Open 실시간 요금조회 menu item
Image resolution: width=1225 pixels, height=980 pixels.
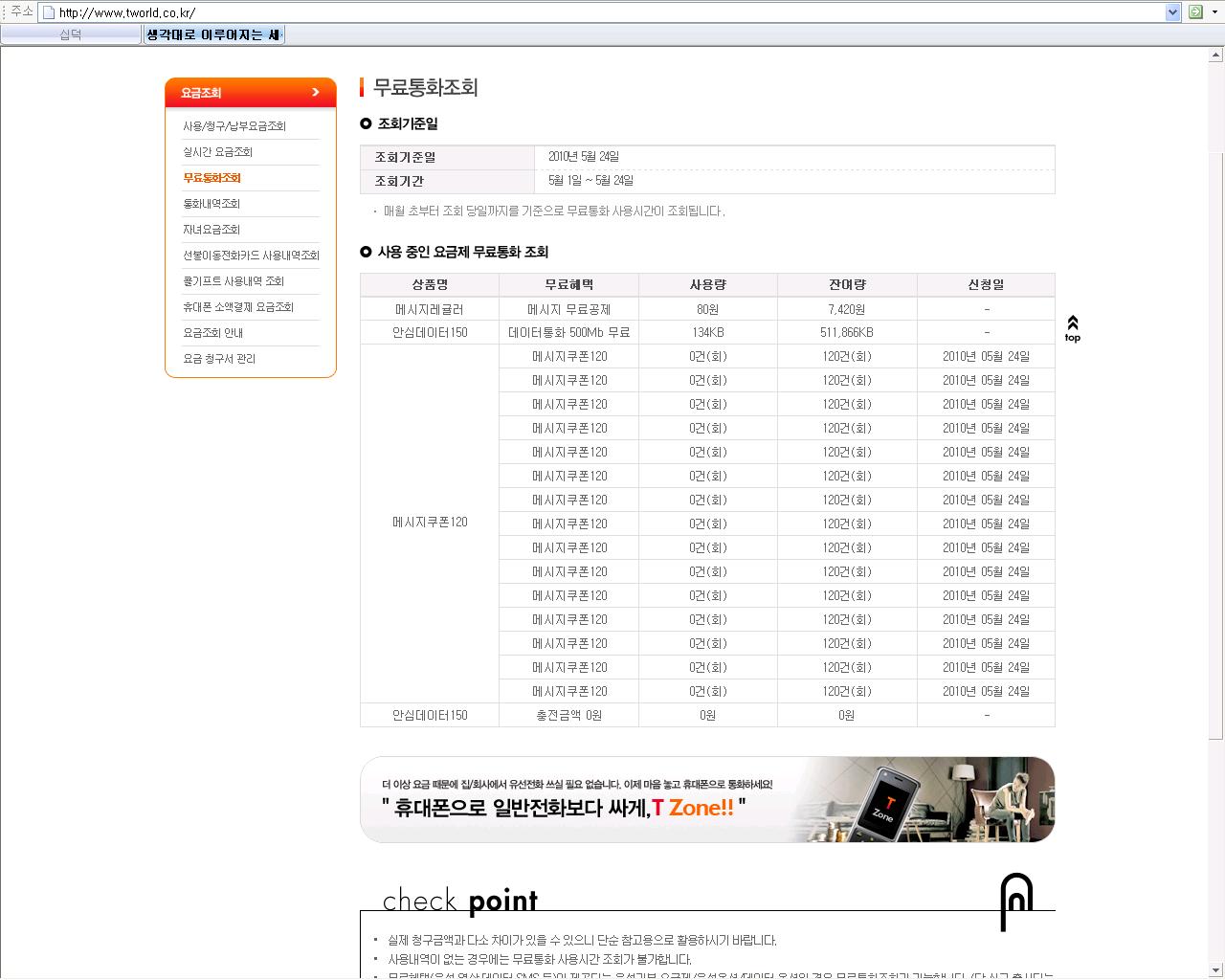218,152
